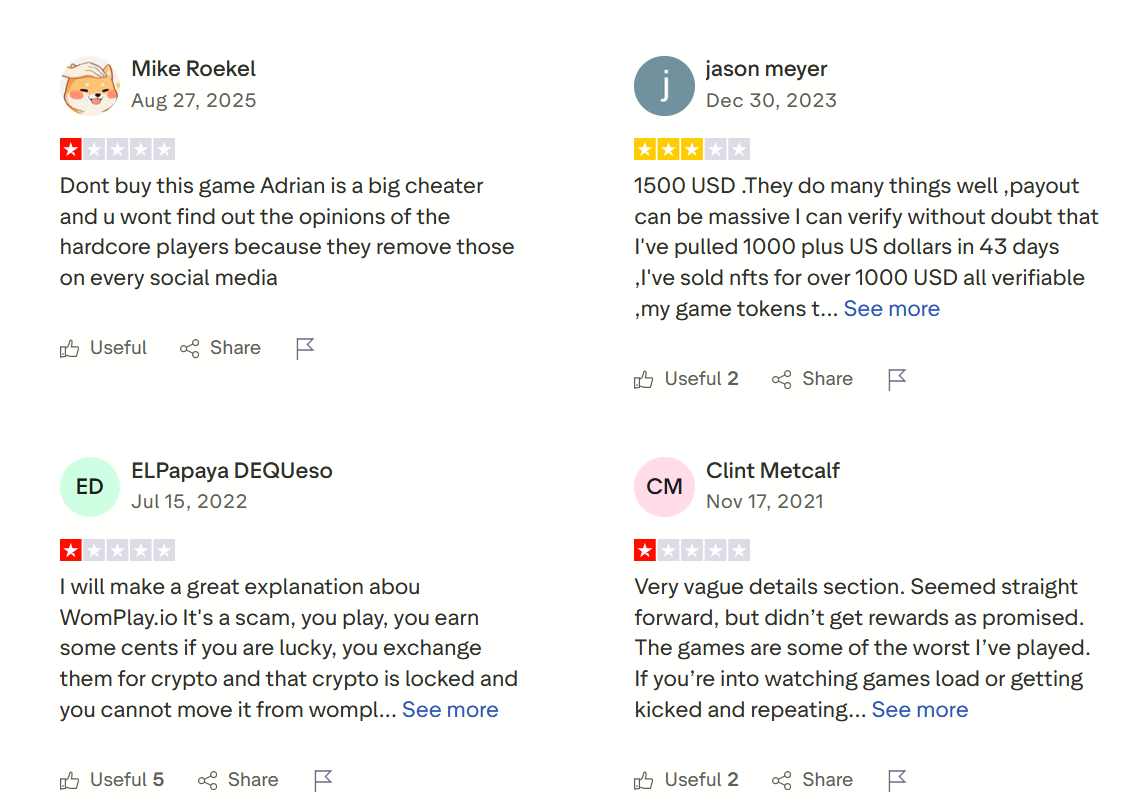Click the thumbs-up icon on Mike Roekel's review
This screenshot has width=1127, height=805.
click(70, 349)
